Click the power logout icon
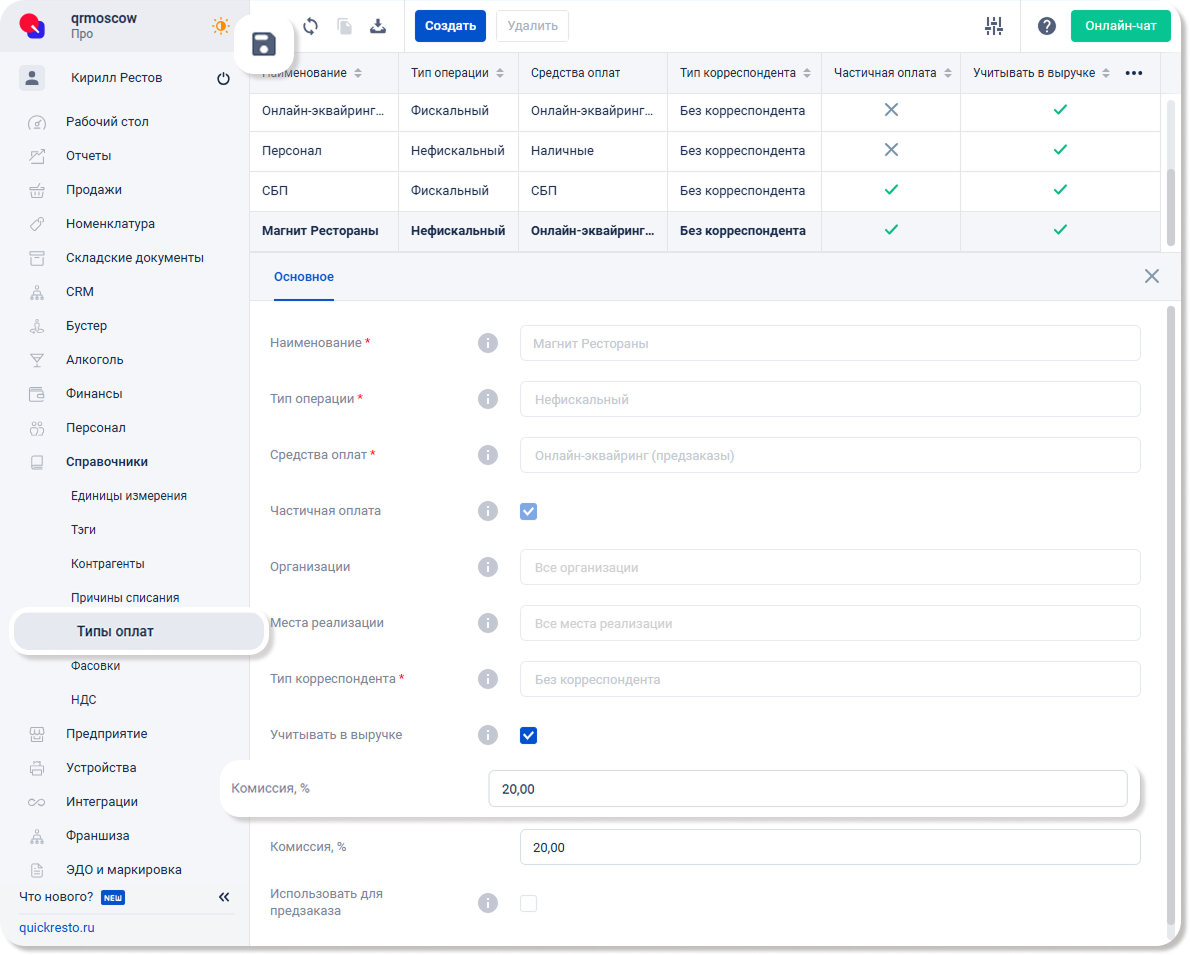This screenshot has height=955, width=1190. (223, 79)
